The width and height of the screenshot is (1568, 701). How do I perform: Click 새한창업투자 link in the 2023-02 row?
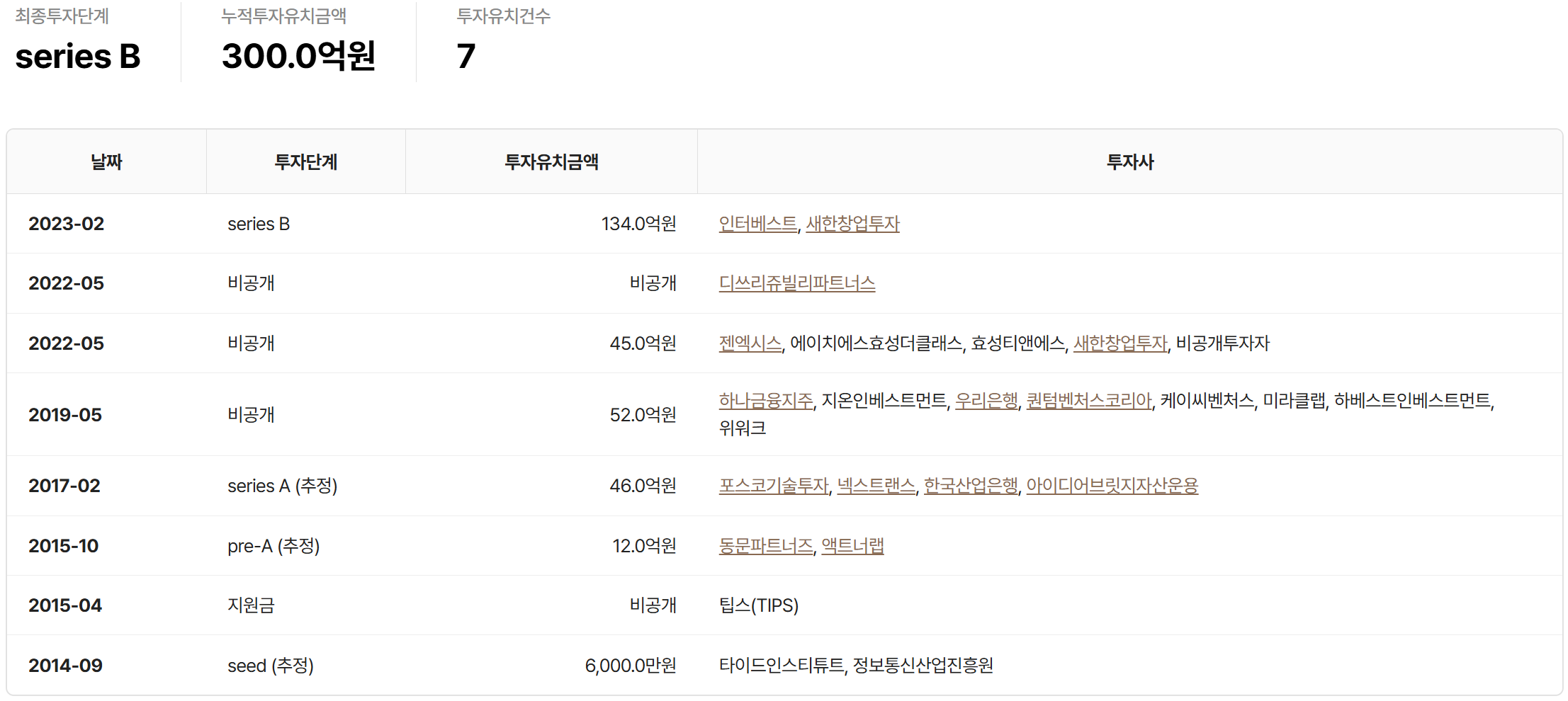(x=852, y=224)
